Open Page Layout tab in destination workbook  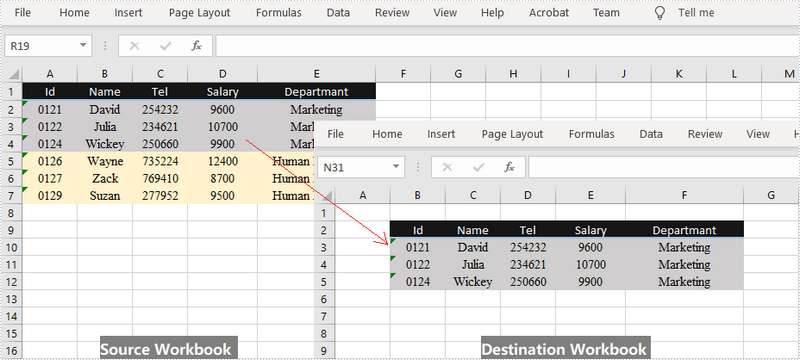[512, 134]
